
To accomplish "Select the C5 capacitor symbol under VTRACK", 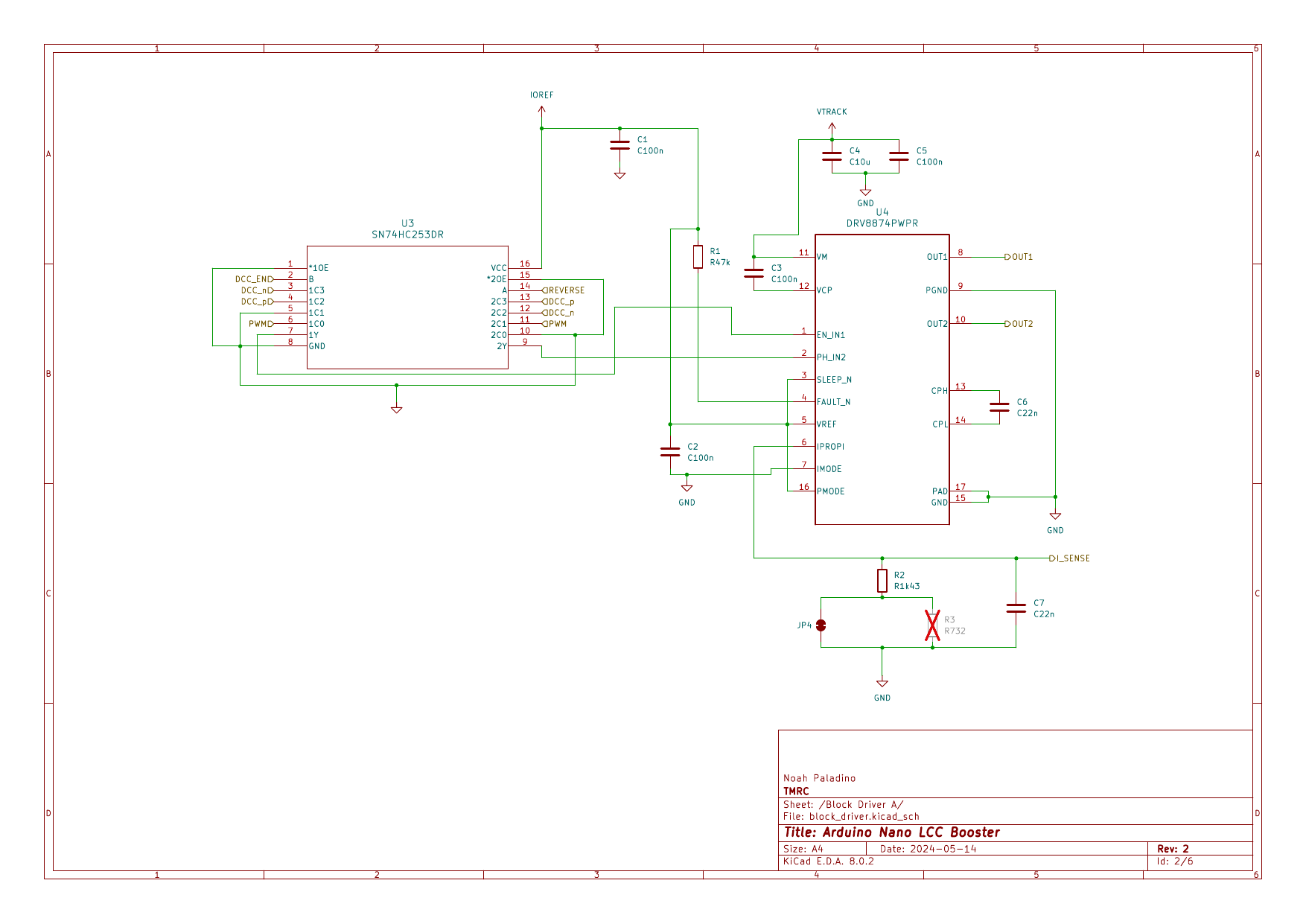I will 899,156.
